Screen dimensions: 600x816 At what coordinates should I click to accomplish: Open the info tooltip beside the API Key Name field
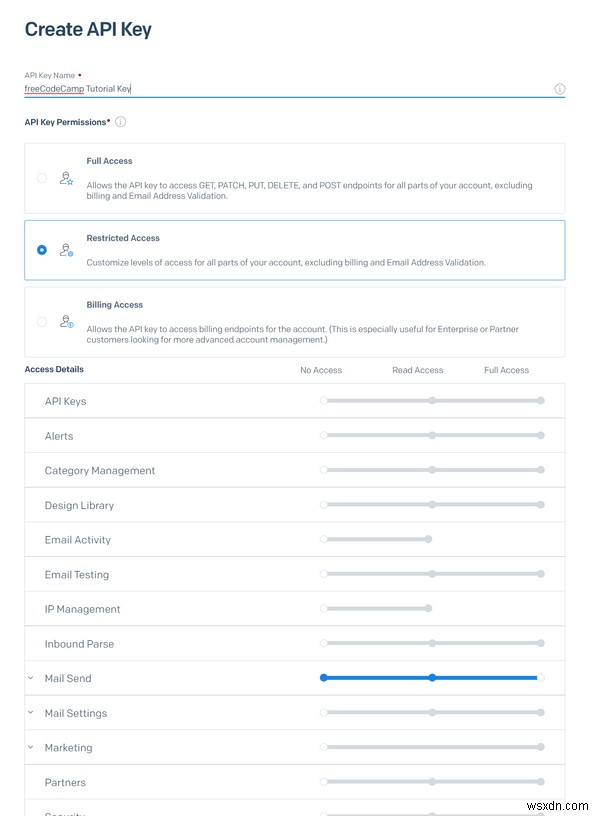[561, 88]
